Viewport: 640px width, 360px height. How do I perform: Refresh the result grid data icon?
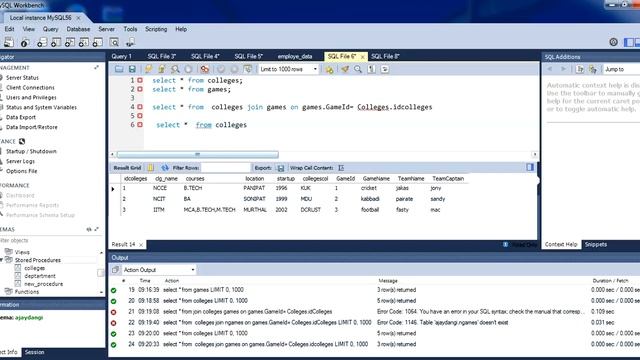(x=165, y=168)
